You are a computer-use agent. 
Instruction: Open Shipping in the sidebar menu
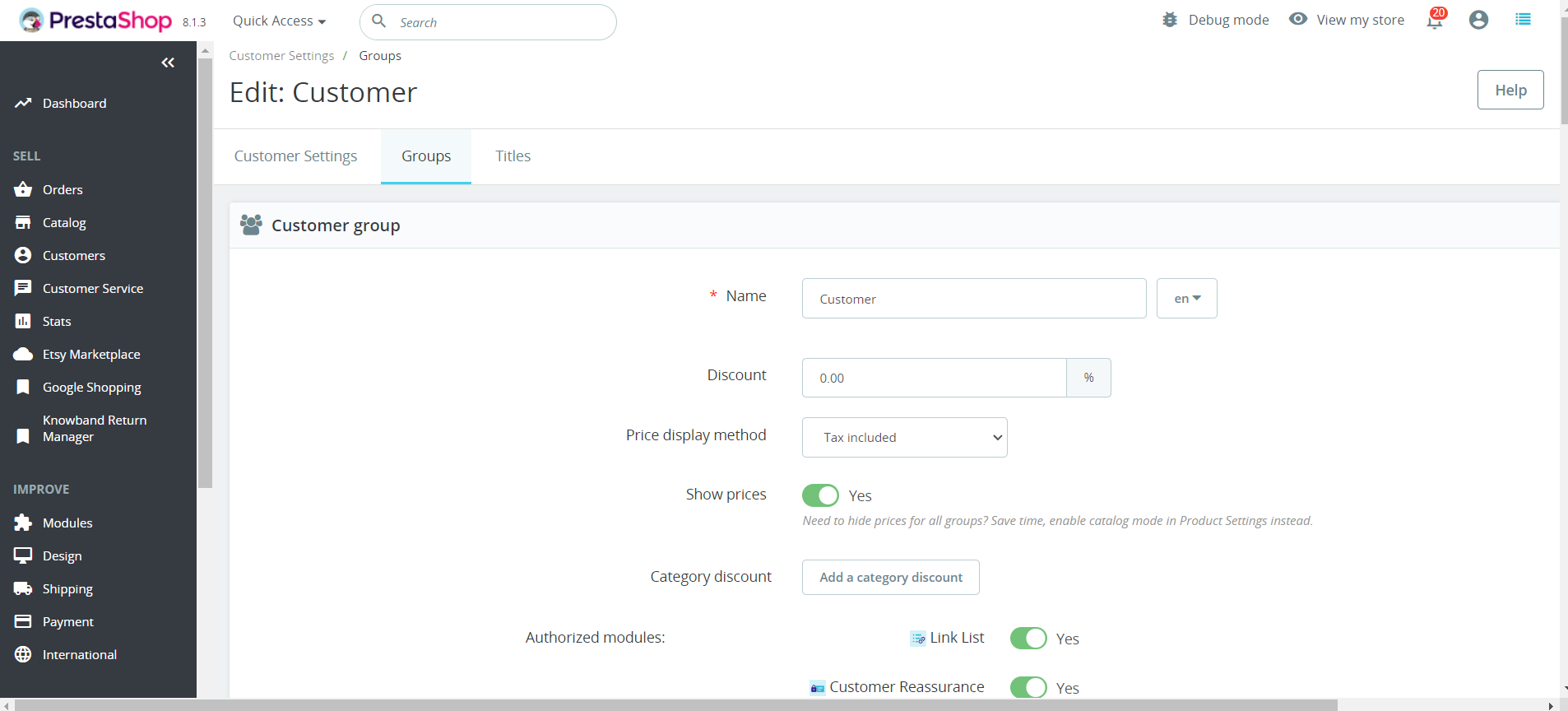click(x=67, y=588)
